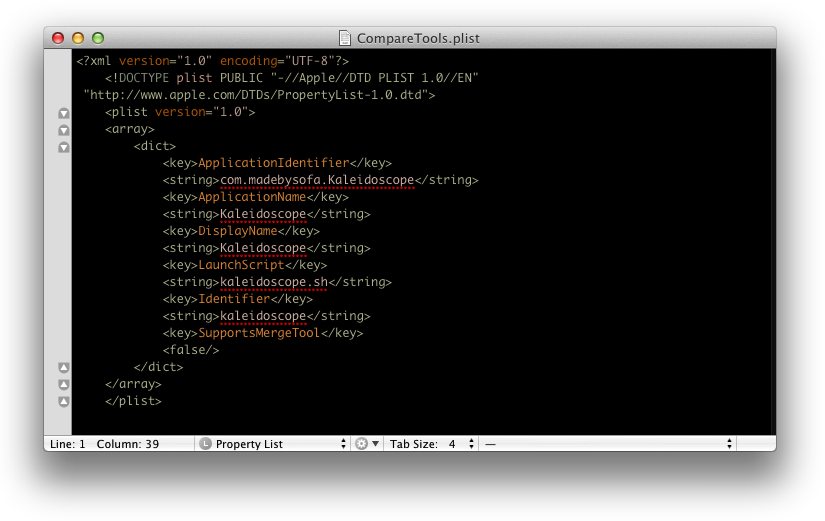This screenshot has width=825, height=521.
Task: Click the CompareTools.plist window title text
Action: click(418, 38)
